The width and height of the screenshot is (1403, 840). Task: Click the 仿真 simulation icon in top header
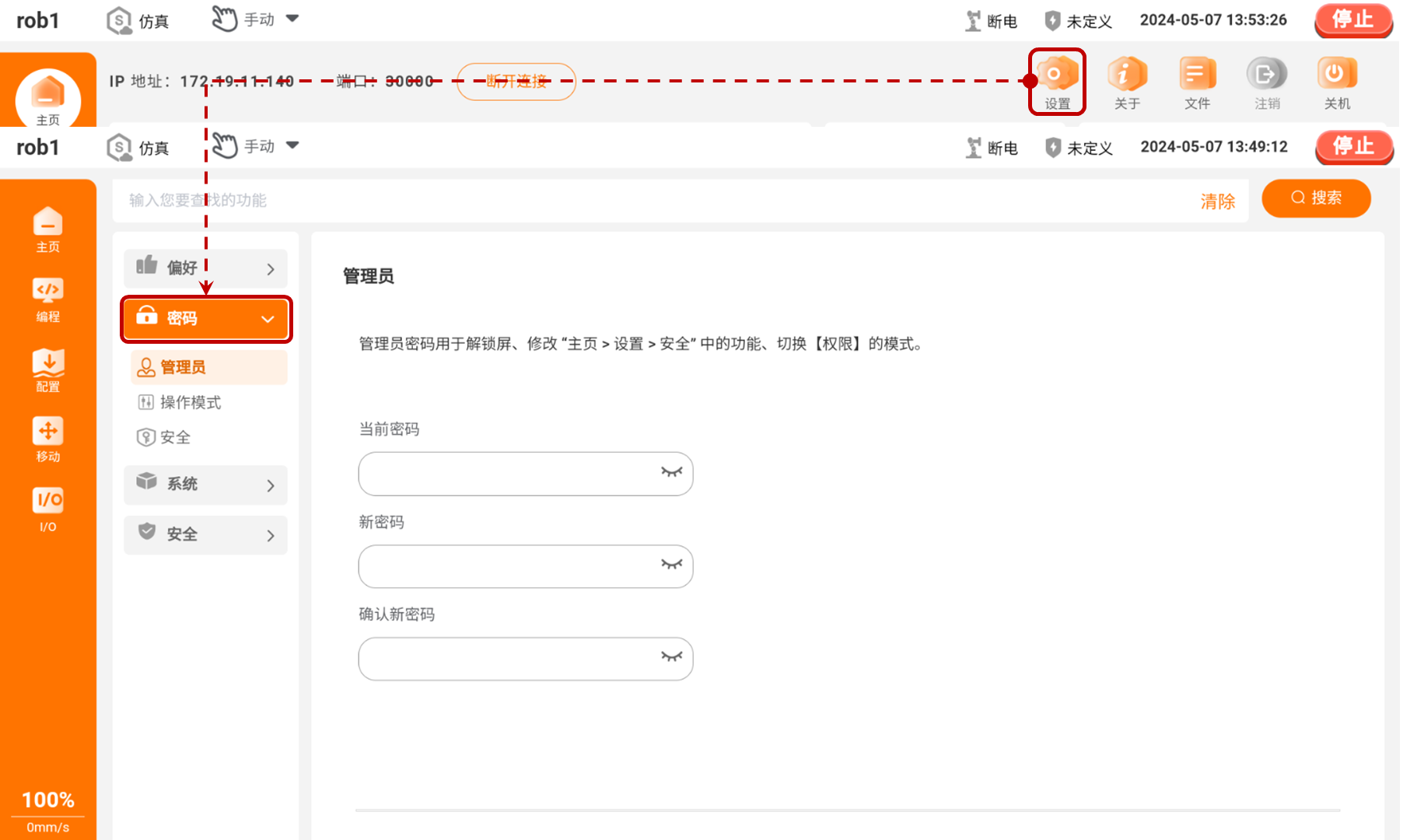click(x=138, y=20)
